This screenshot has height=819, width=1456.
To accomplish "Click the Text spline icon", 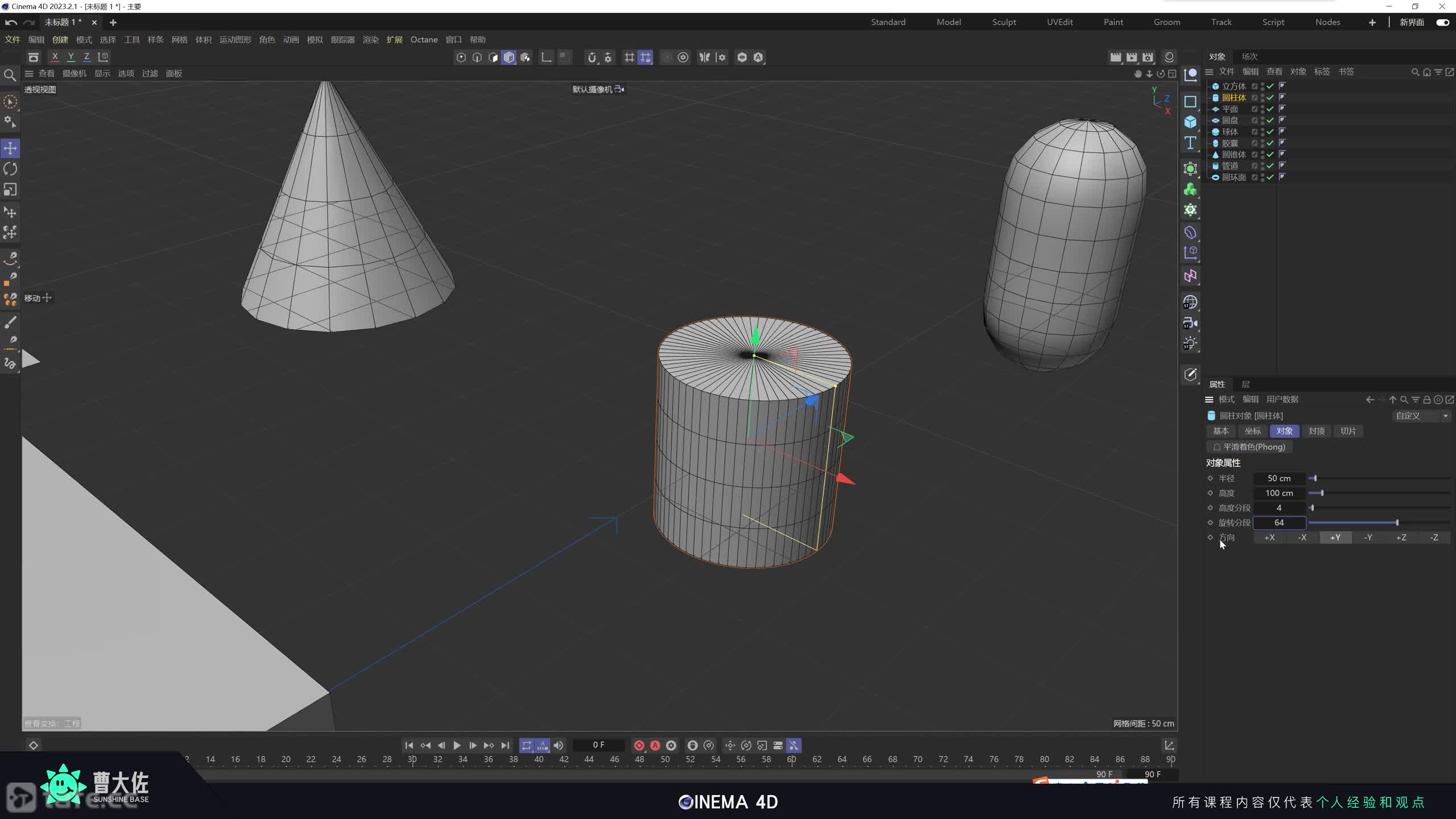I will click(x=1190, y=143).
